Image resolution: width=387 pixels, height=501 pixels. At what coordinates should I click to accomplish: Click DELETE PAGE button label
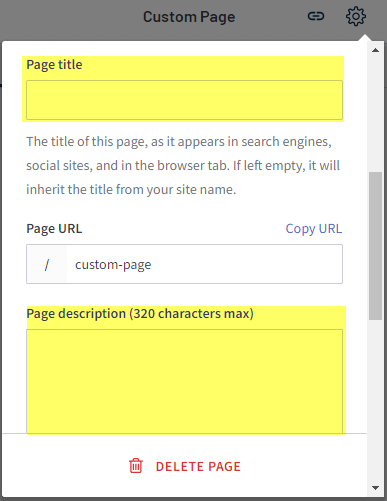click(x=198, y=466)
